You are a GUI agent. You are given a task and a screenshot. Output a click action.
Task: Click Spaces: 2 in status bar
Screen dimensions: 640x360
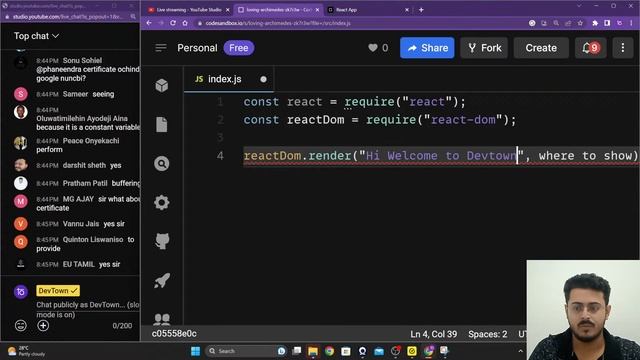[x=487, y=334]
